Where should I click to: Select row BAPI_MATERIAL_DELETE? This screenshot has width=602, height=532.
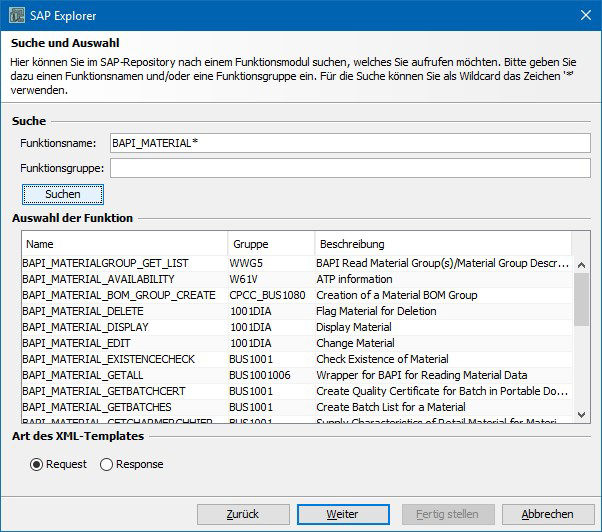click(297, 311)
